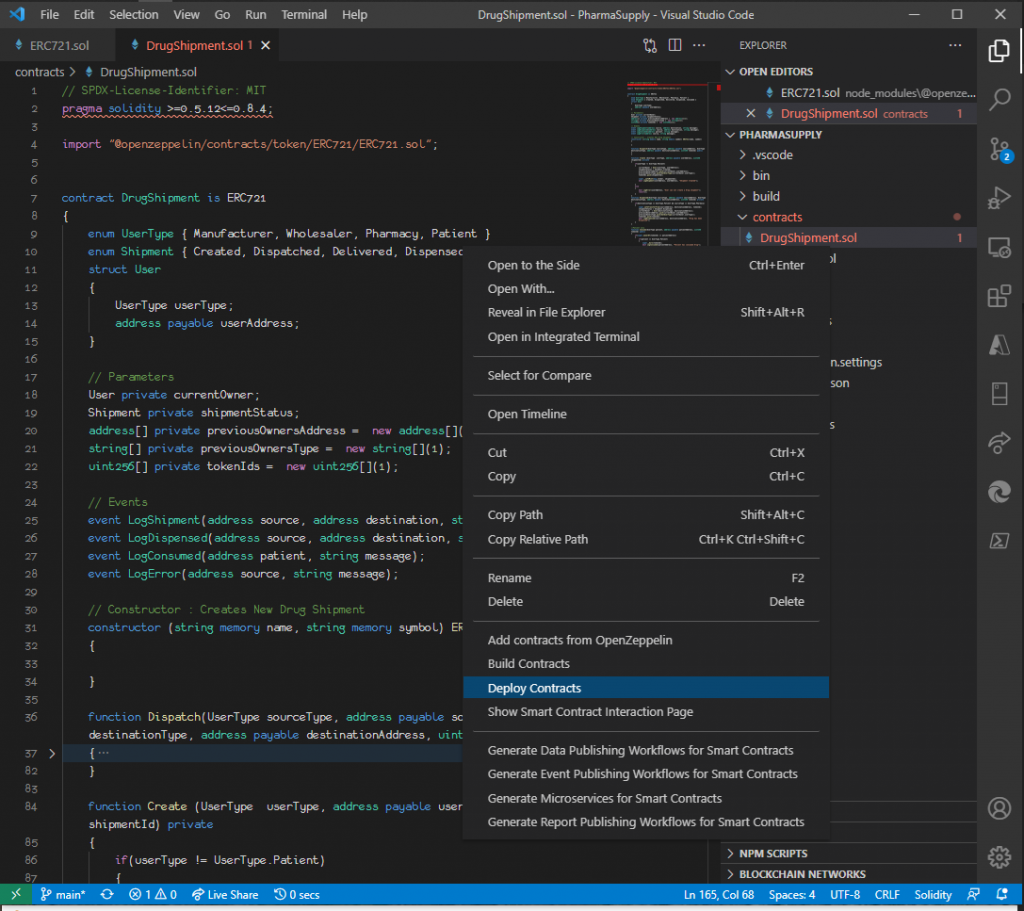Image resolution: width=1024 pixels, height=911 pixels.
Task: Open the Manage gear icon
Action: (x=999, y=857)
